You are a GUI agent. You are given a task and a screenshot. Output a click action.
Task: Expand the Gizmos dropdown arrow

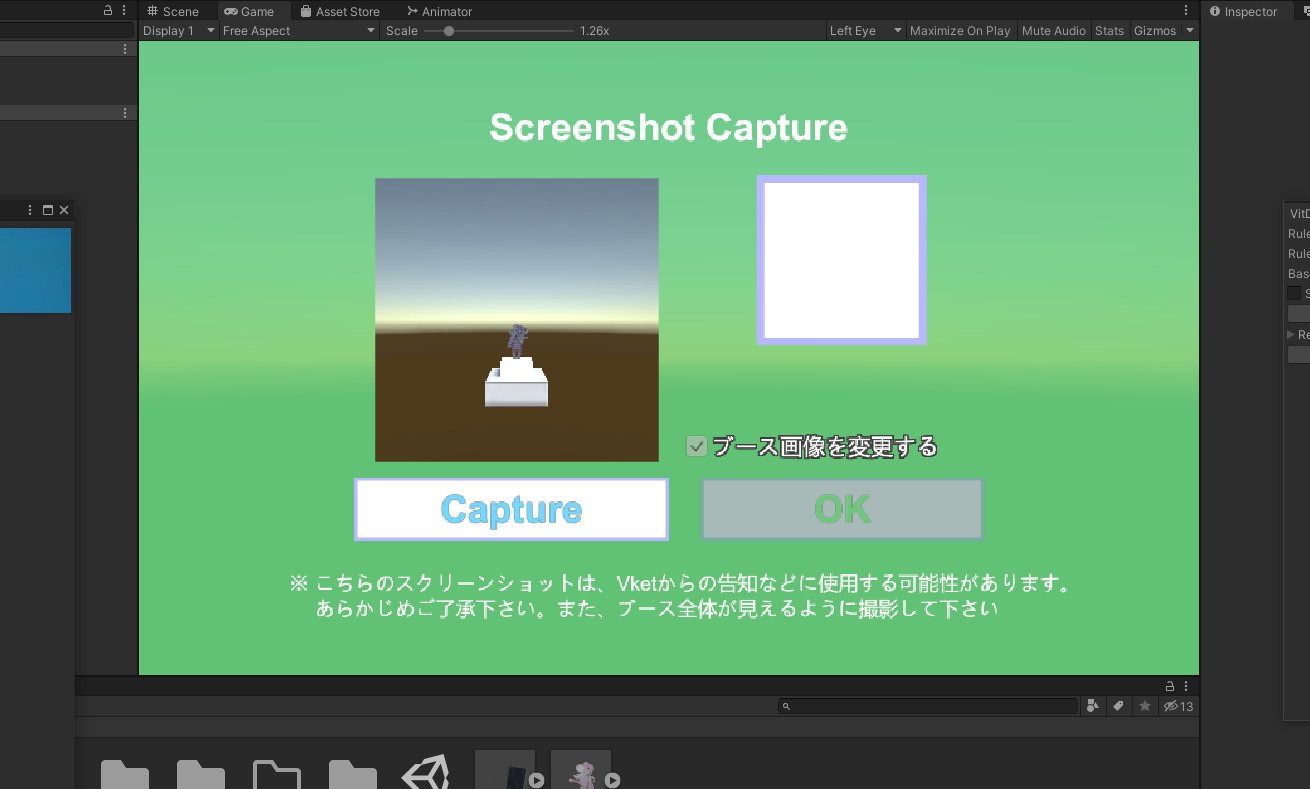(1190, 31)
